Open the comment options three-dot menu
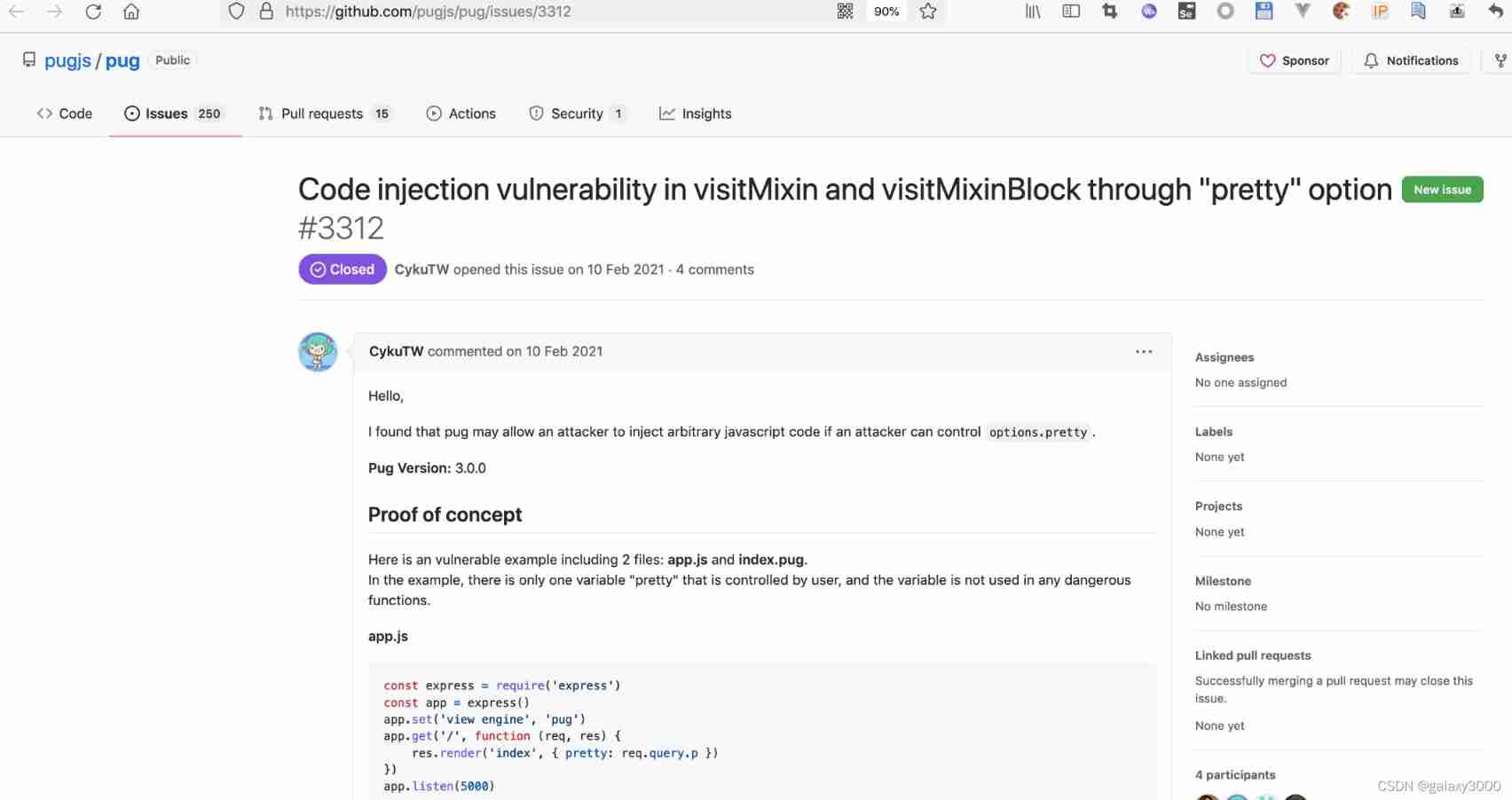The image size is (1512, 800). click(1144, 352)
